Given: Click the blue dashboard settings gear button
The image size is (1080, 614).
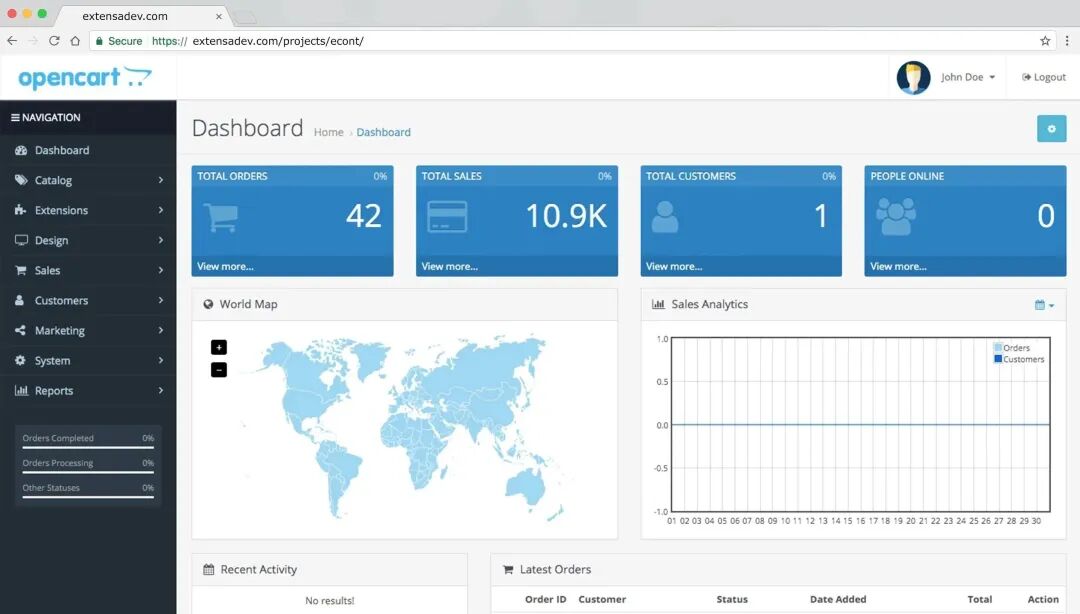Looking at the screenshot, I should tap(1051, 129).
